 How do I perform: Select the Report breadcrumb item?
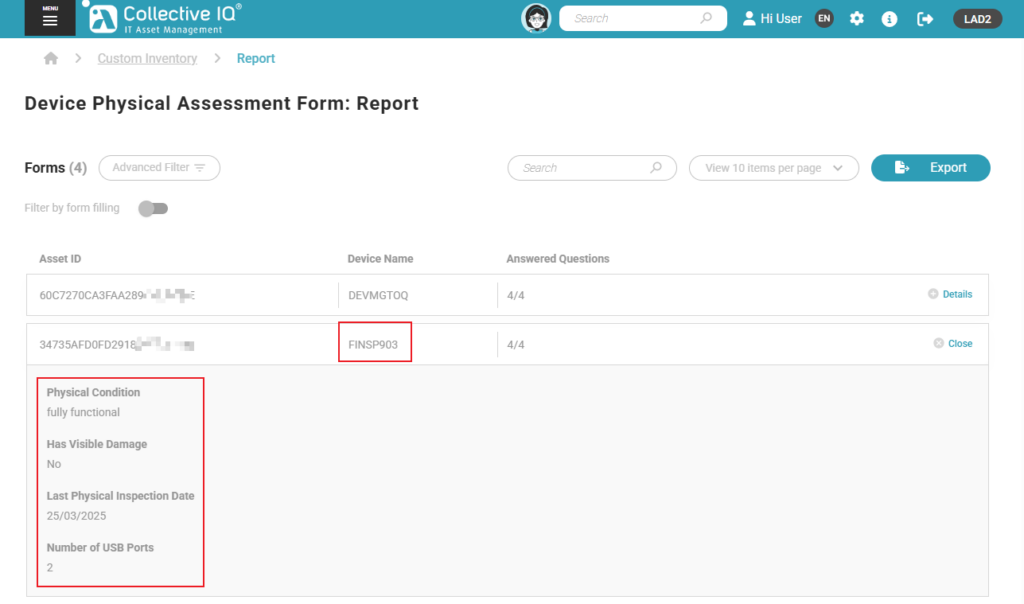click(256, 58)
